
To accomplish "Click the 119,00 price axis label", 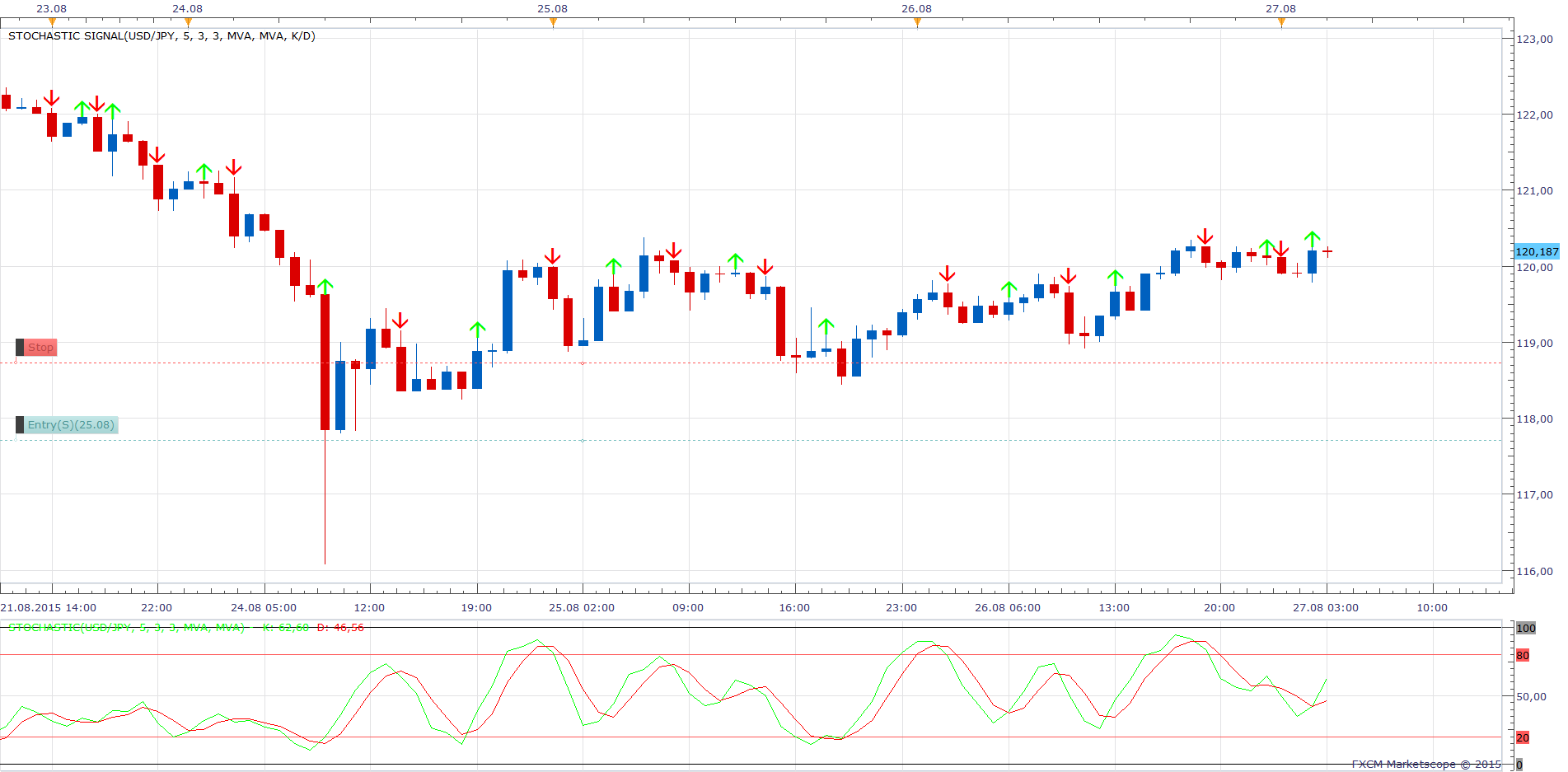I will pyautogui.click(x=1534, y=343).
